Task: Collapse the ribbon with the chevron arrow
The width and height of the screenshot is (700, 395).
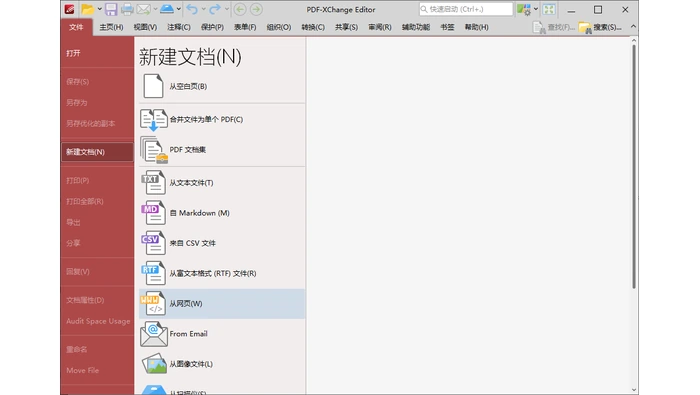Action: pyautogui.click(x=633, y=27)
